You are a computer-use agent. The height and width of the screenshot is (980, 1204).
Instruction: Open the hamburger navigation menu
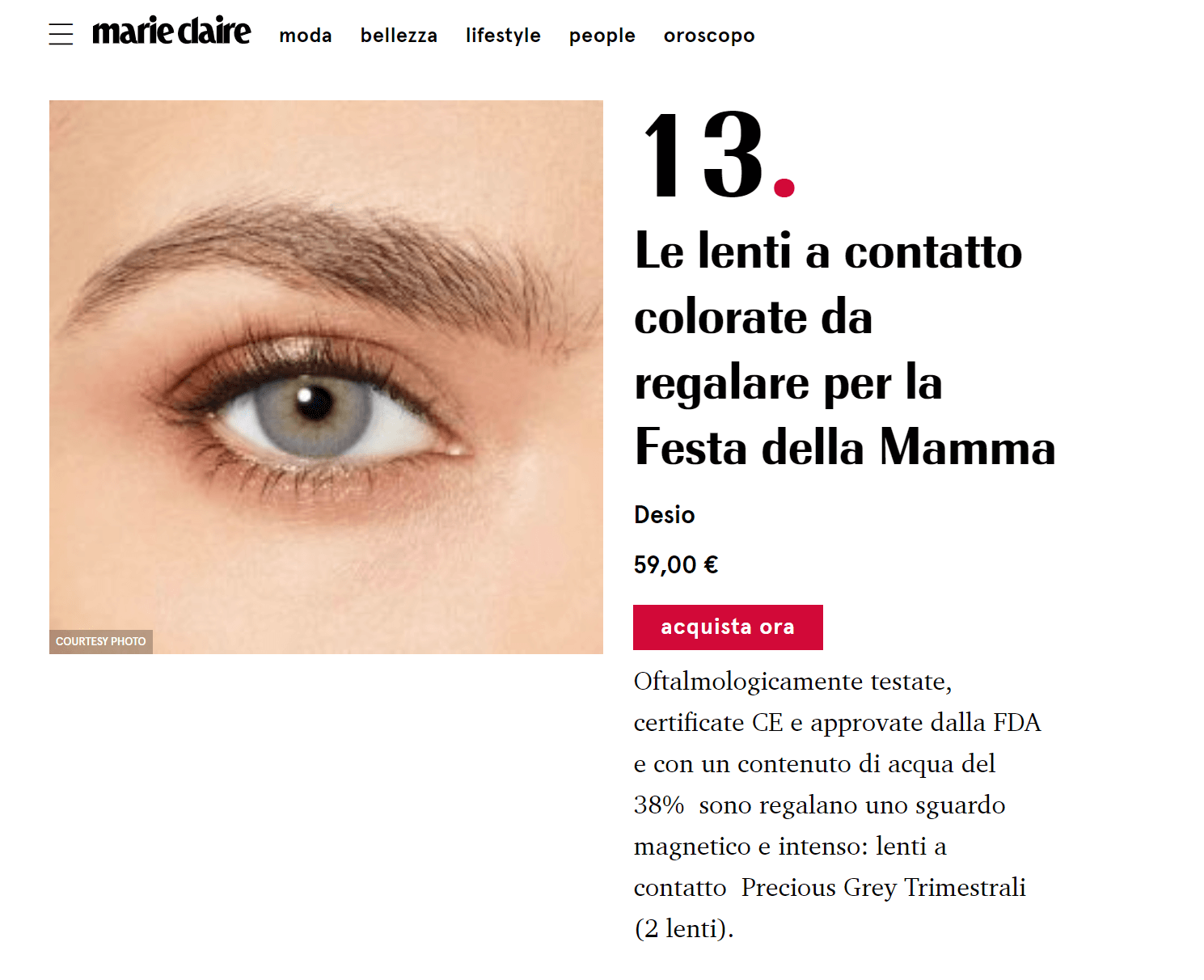point(61,34)
